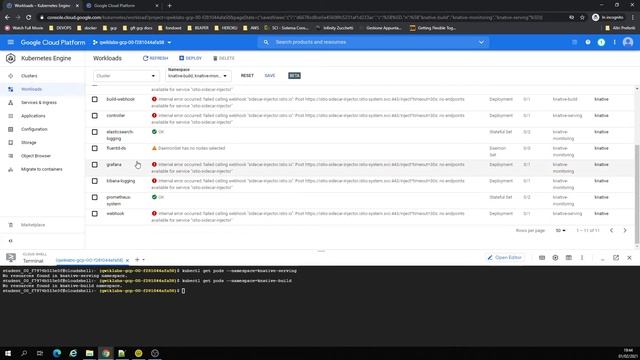
Task: Click the Reset filters button
Action: pos(247,76)
